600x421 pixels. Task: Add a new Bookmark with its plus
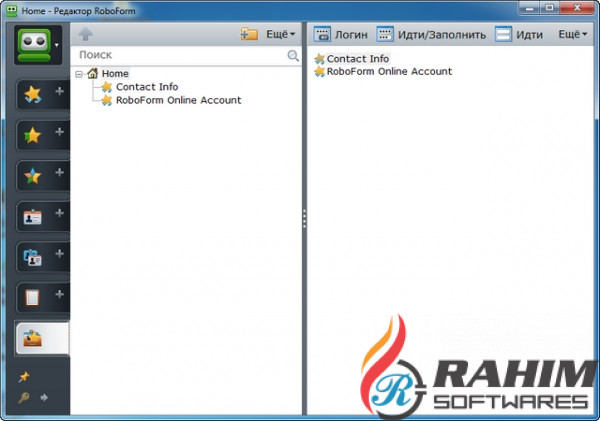59,132
